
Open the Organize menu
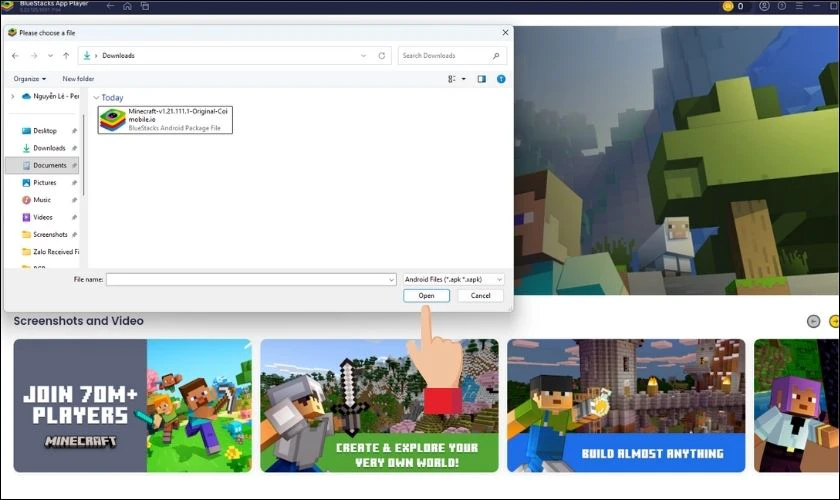click(29, 79)
